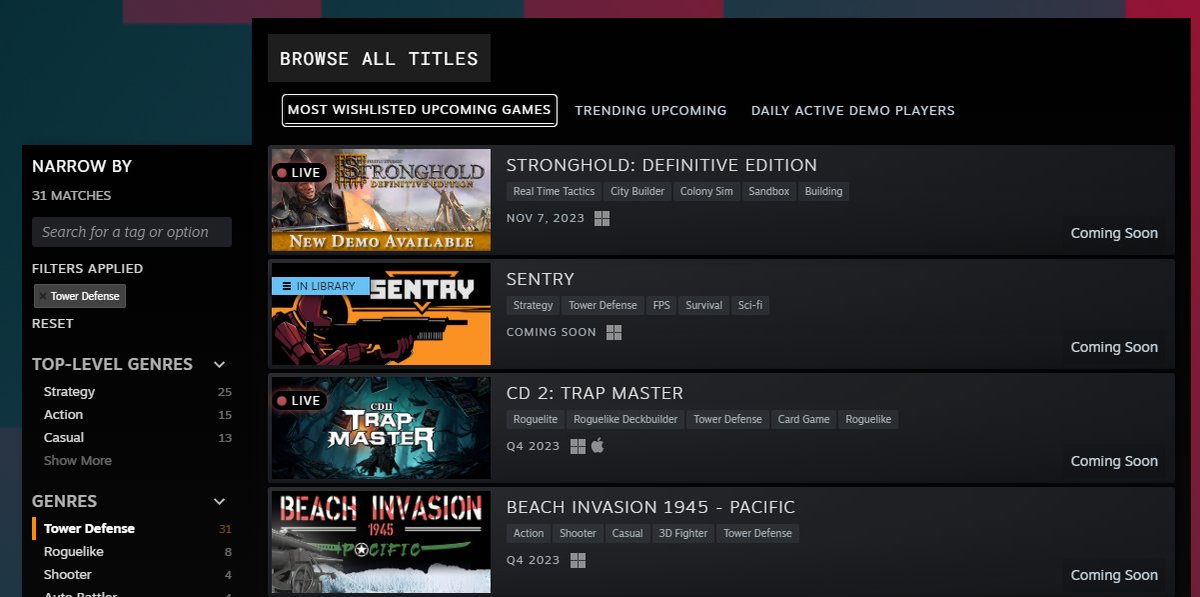Image resolution: width=1200 pixels, height=597 pixels.
Task: Click Coming Soon on Beach Invasion row
Action: click(1114, 575)
